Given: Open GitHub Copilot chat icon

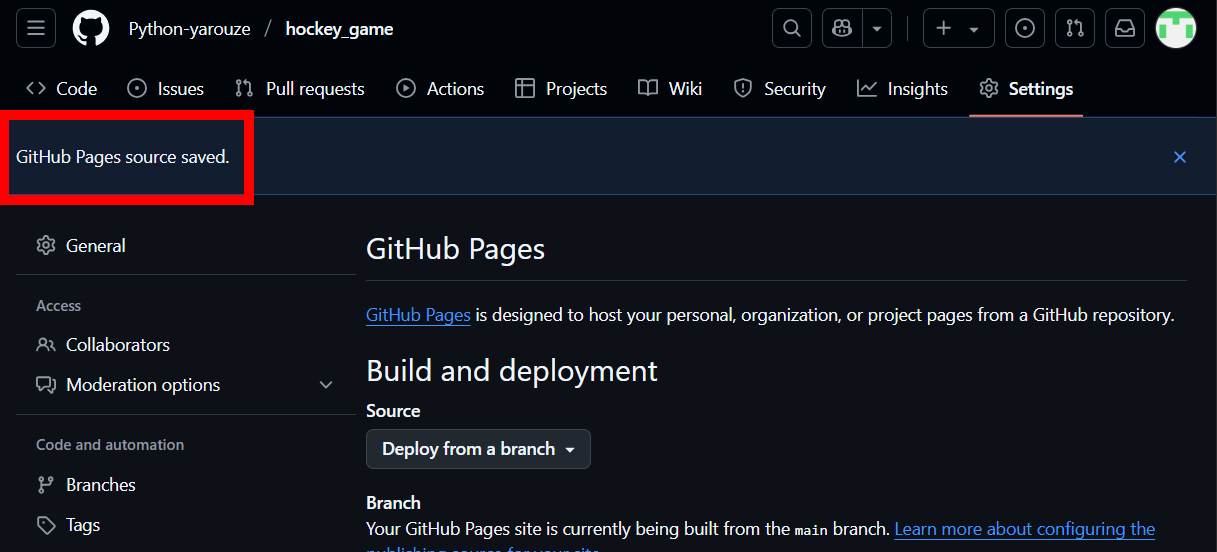Looking at the screenshot, I should (x=842, y=28).
